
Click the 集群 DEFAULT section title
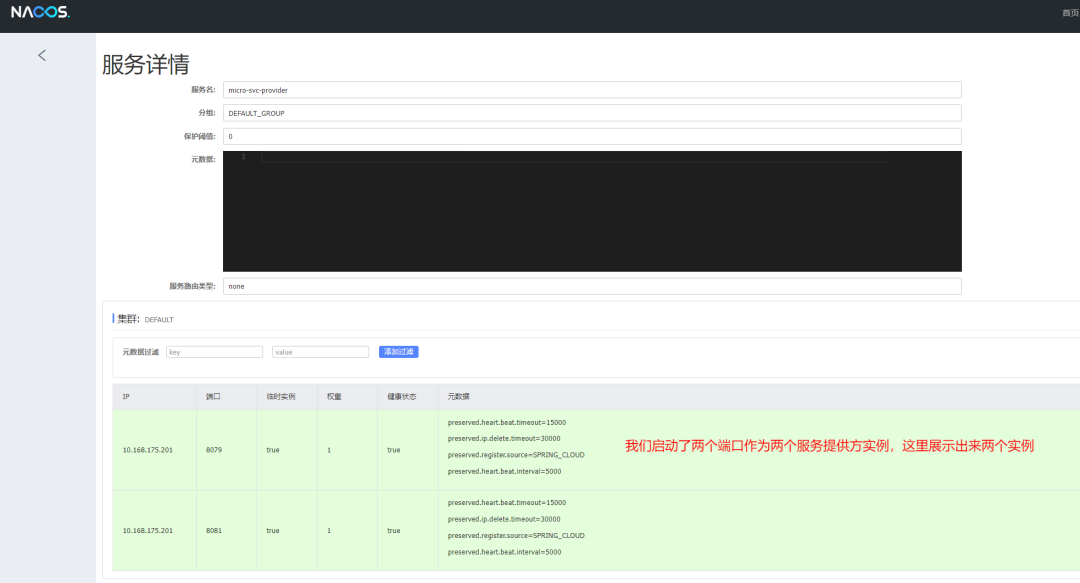pyautogui.click(x=145, y=319)
